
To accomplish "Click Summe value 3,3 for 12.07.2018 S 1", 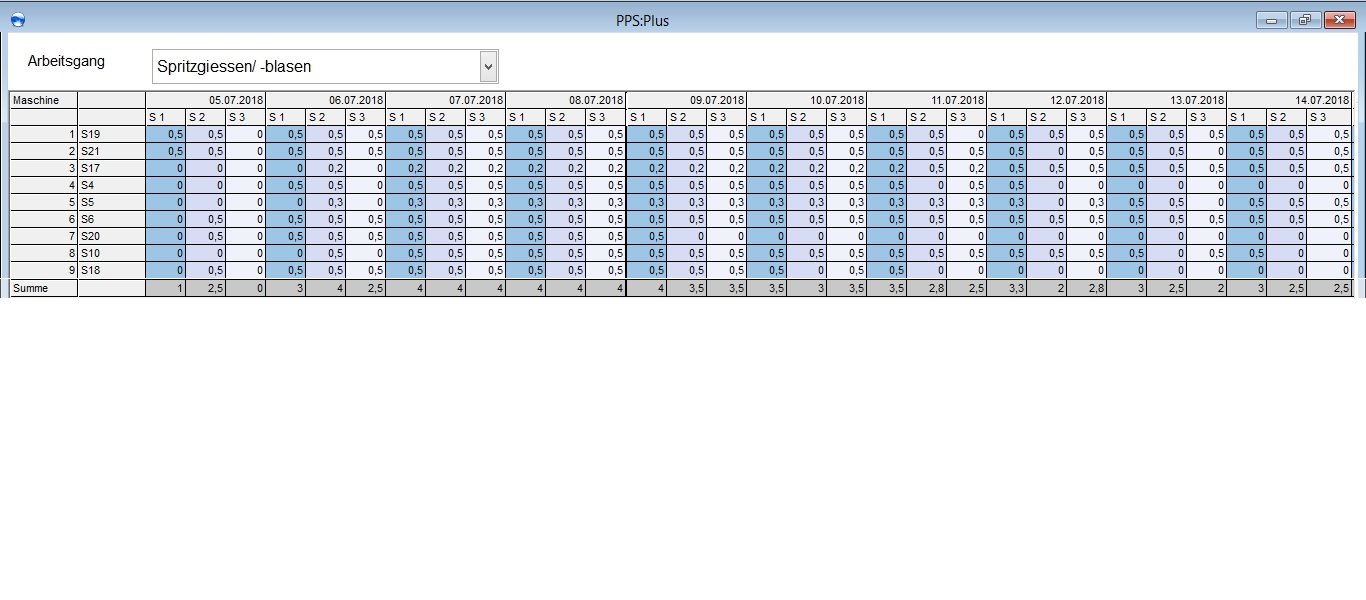I will click(x=1006, y=288).
